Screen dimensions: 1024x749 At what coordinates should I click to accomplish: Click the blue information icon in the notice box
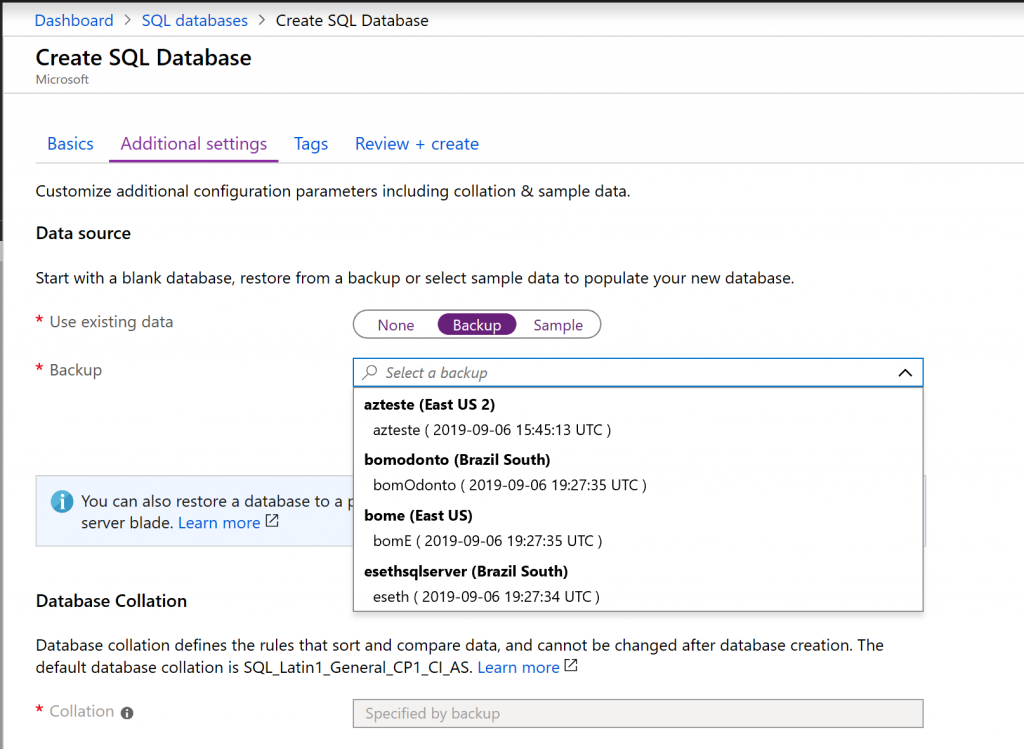62,501
